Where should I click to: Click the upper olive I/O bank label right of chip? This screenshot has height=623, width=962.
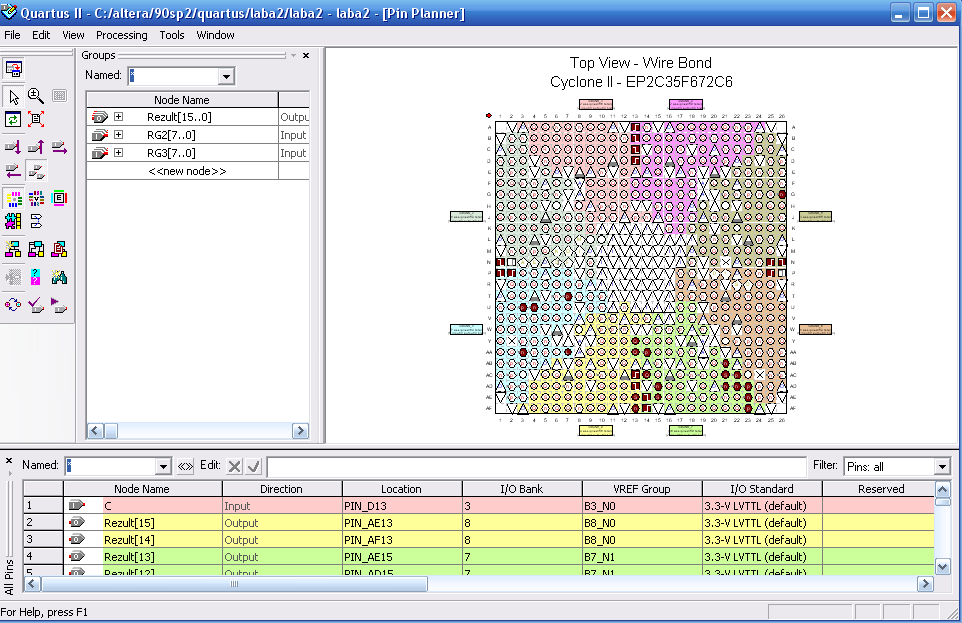tap(815, 217)
